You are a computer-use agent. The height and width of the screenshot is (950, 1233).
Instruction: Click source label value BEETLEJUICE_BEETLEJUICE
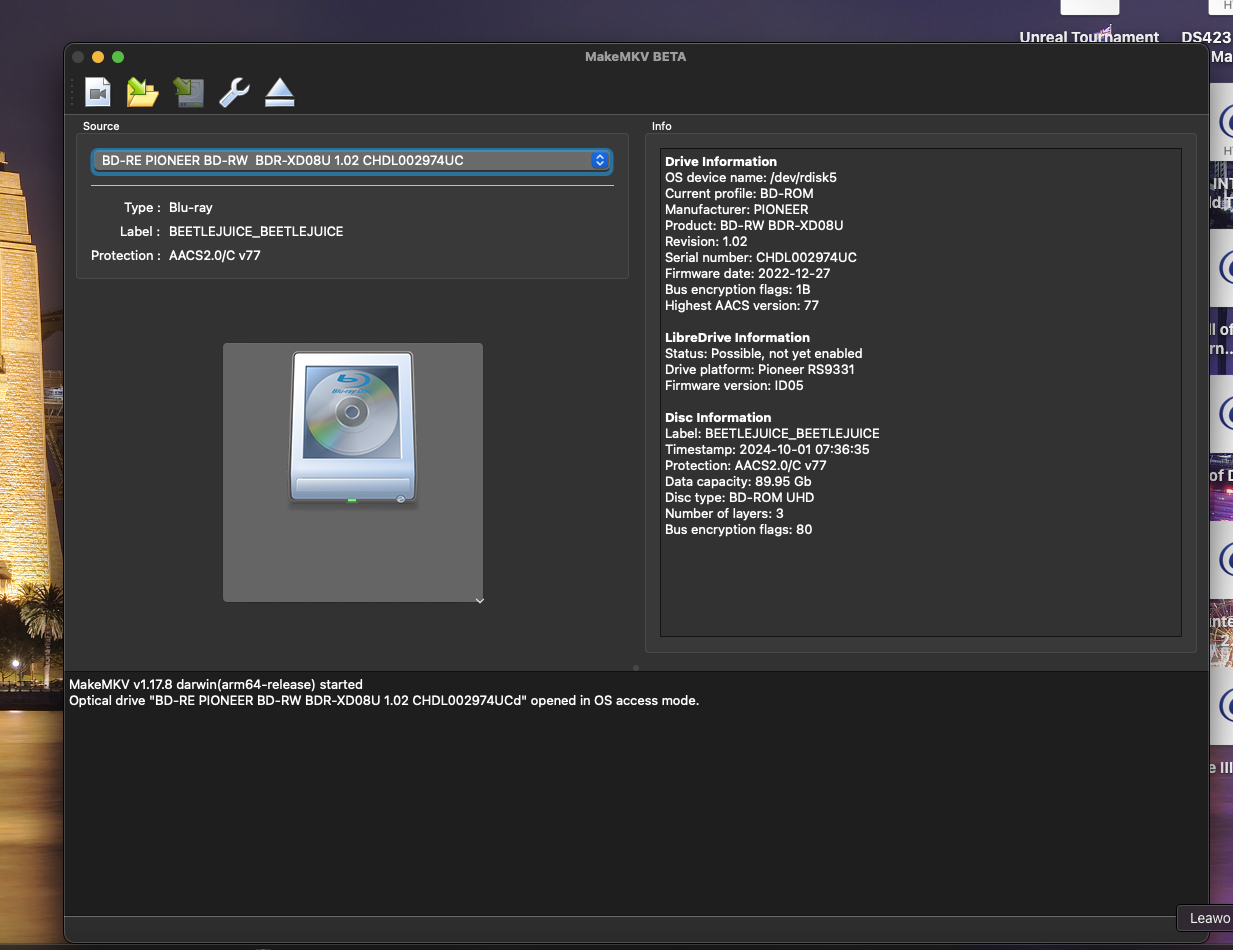click(256, 231)
